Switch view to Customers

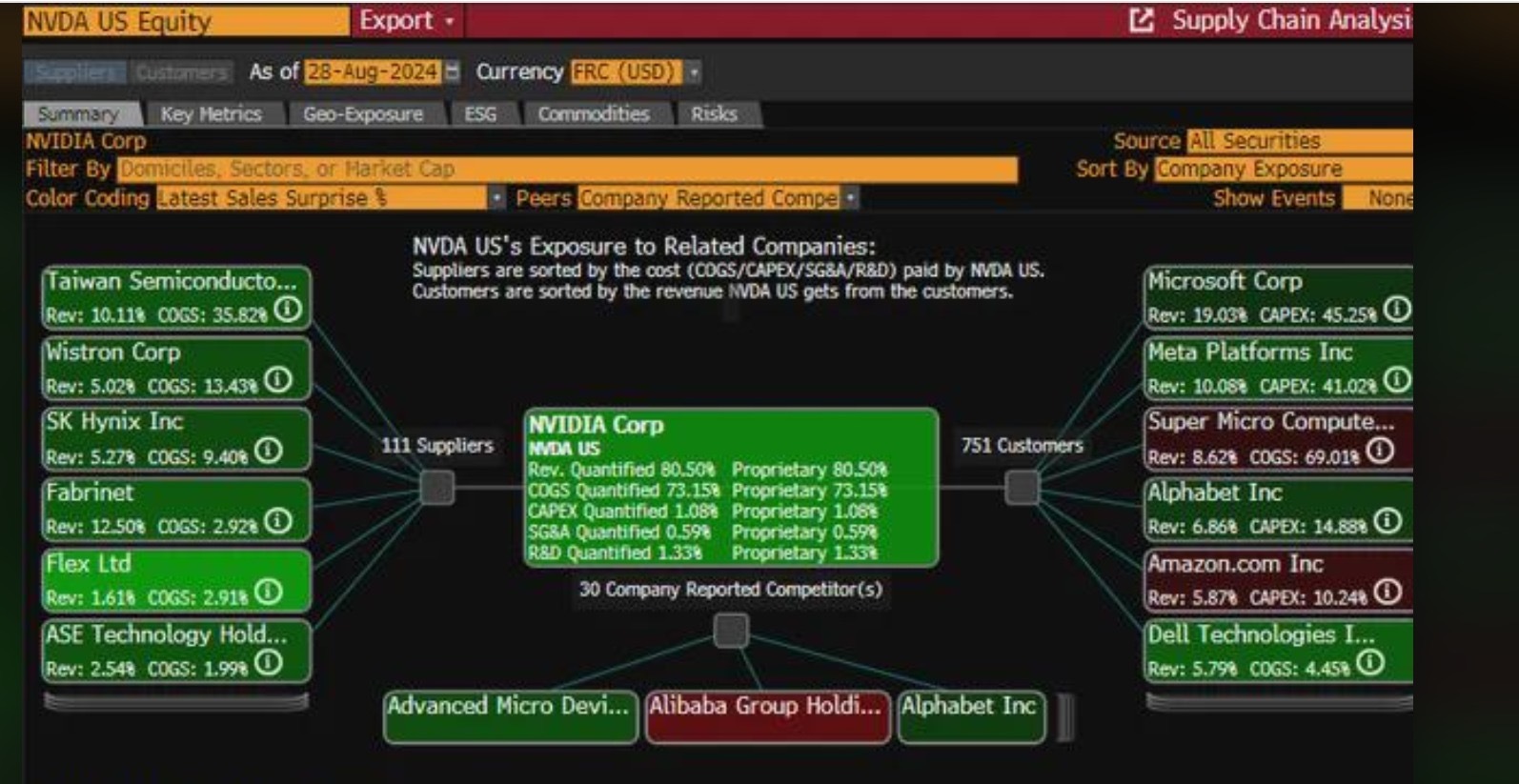[181, 72]
